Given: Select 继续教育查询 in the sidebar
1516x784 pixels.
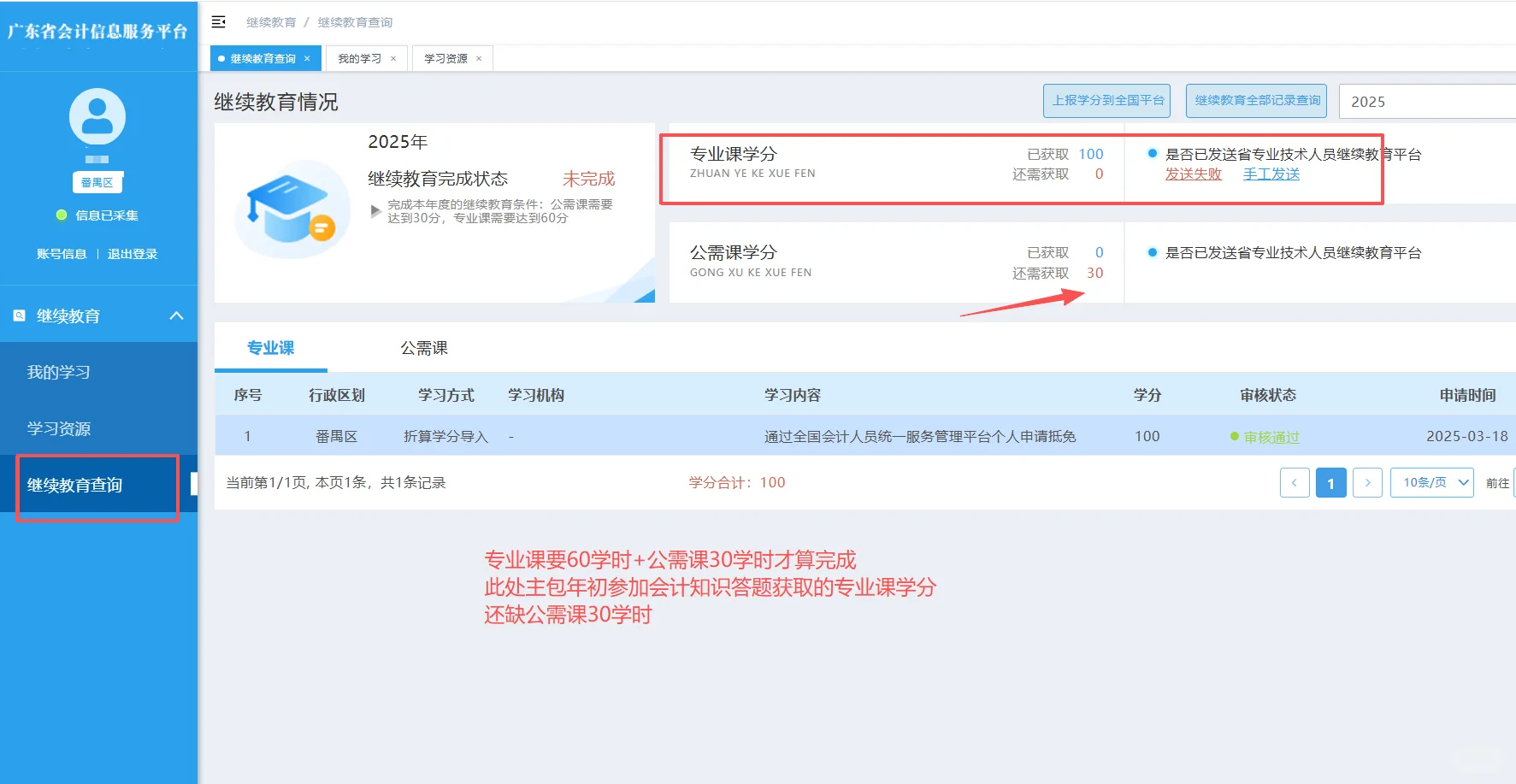Looking at the screenshot, I should pos(97,485).
